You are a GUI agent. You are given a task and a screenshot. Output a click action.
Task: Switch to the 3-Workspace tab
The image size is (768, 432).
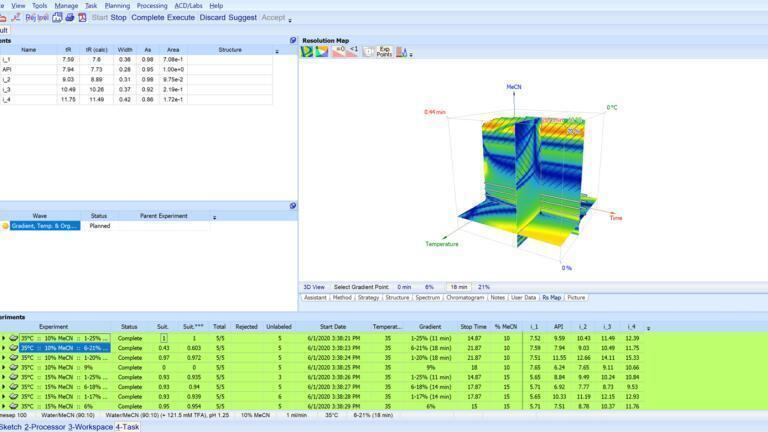[90, 427]
